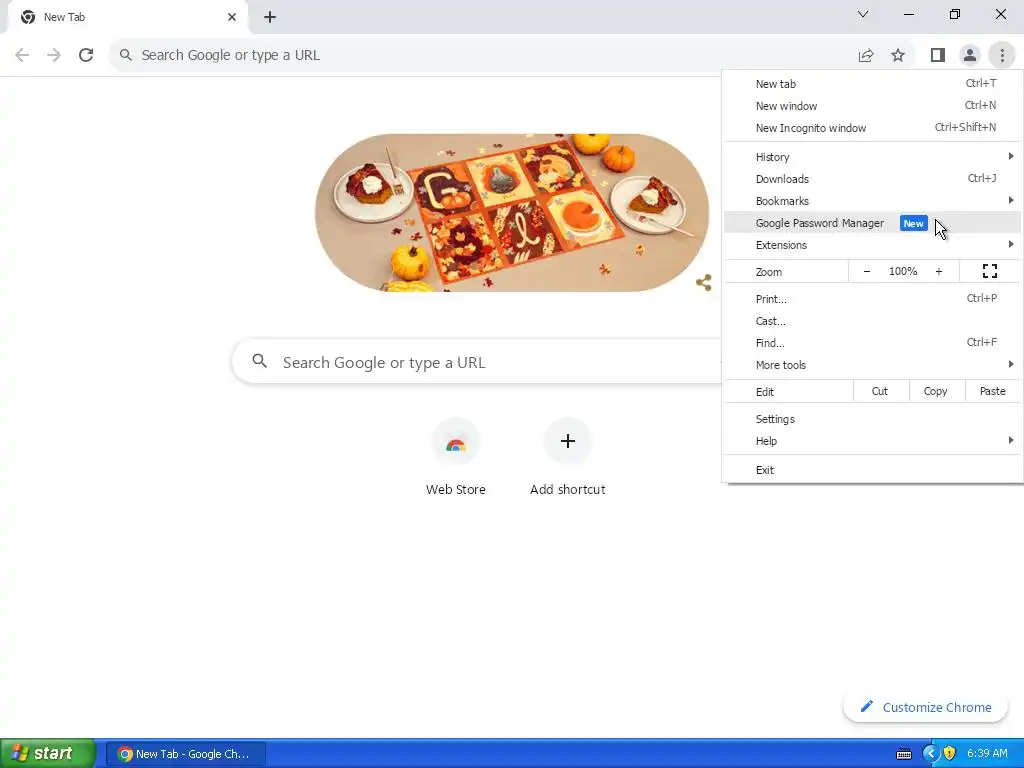Click the Customize Chrome button
The height and width of the screenshot is (768, 1024).
click(925, 707)
